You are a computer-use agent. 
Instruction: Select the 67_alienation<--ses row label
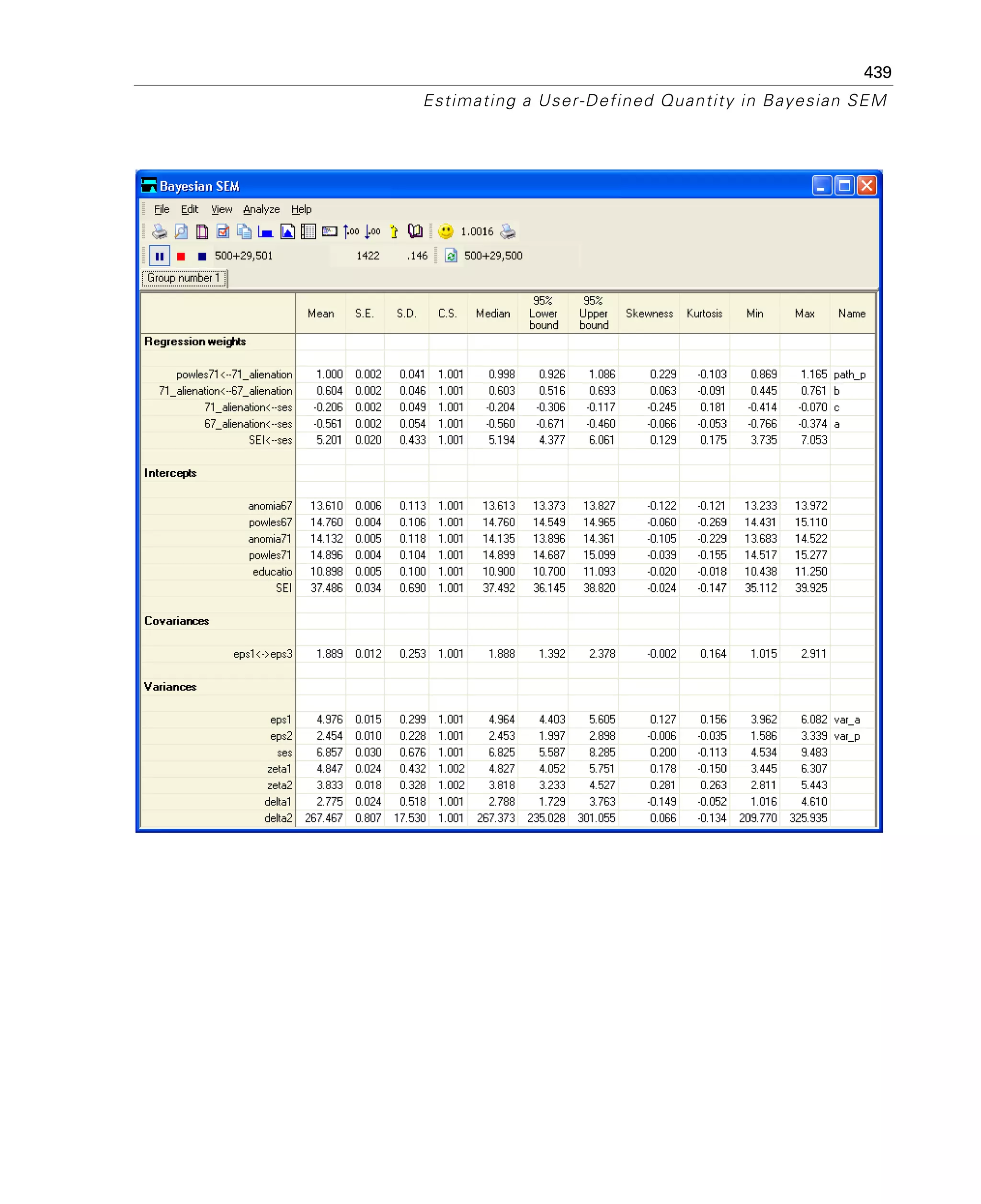coord(248,424)
